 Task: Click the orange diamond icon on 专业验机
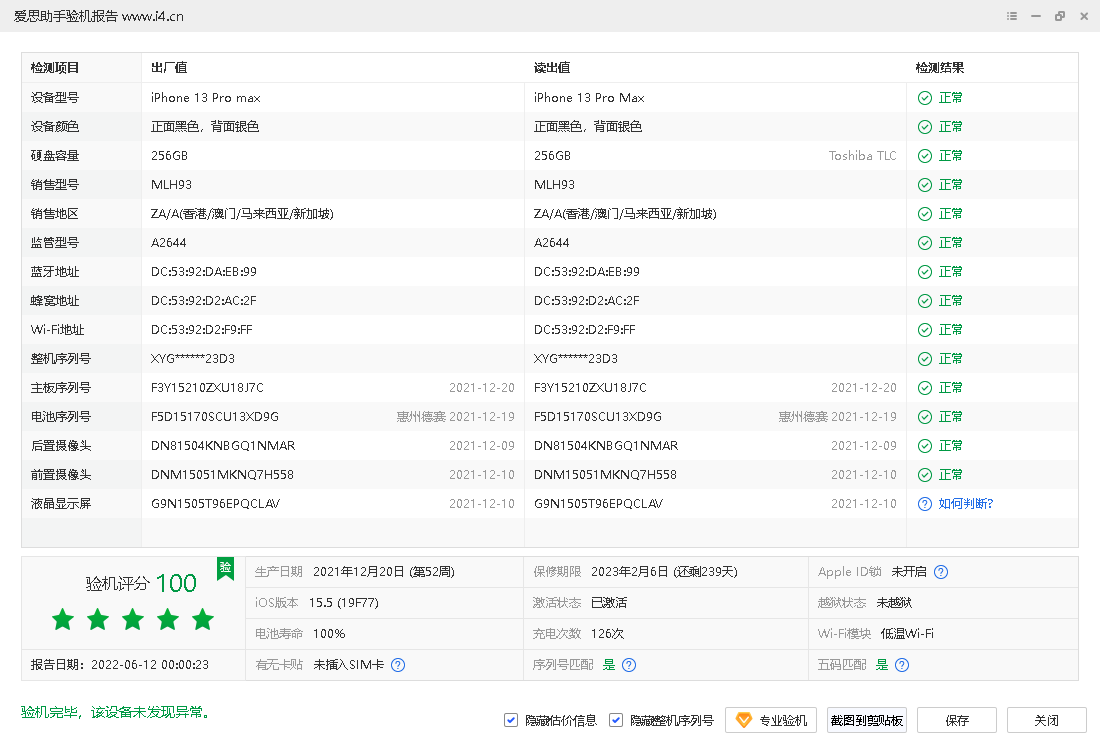pyautogui.click(x=744, y=720)
